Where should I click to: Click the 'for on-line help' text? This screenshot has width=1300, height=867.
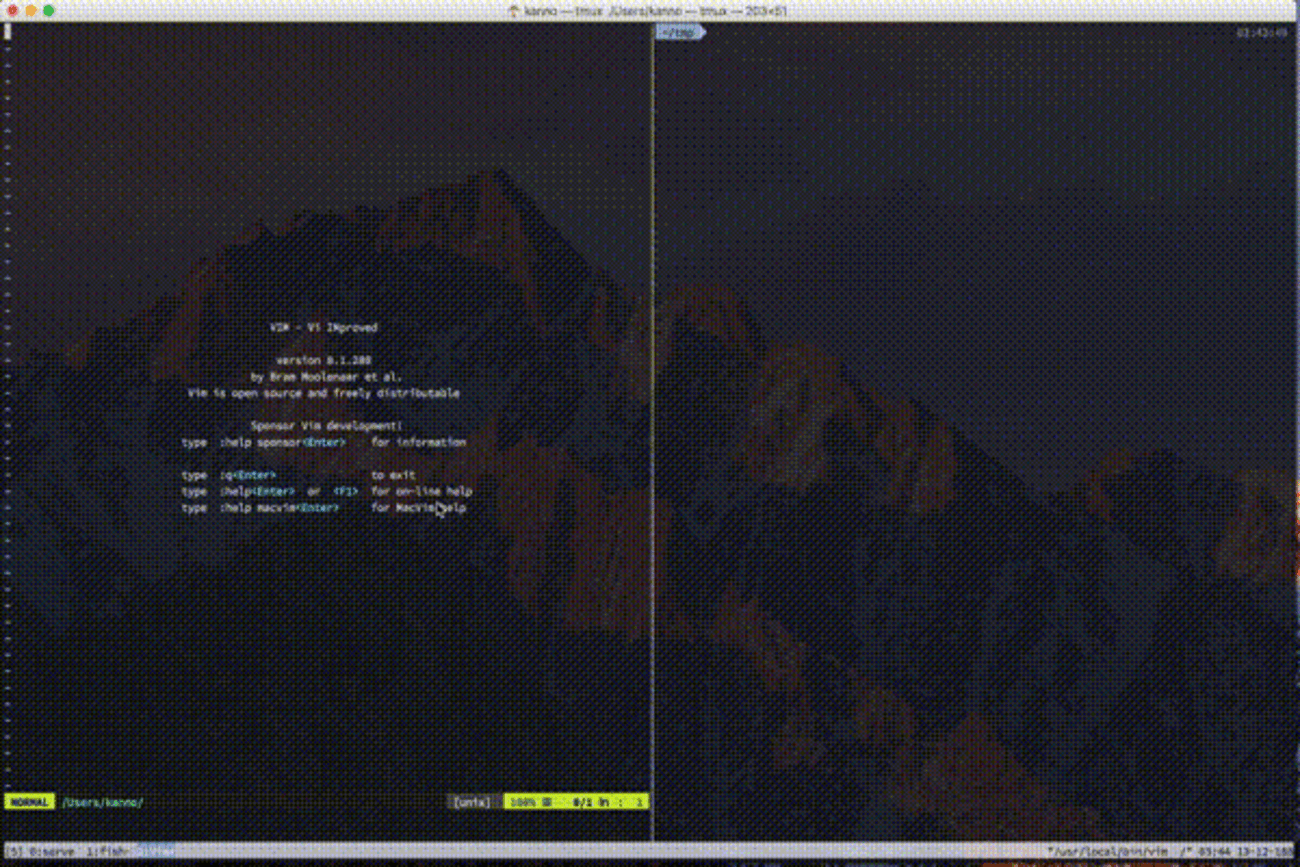[x=421, y=491]
